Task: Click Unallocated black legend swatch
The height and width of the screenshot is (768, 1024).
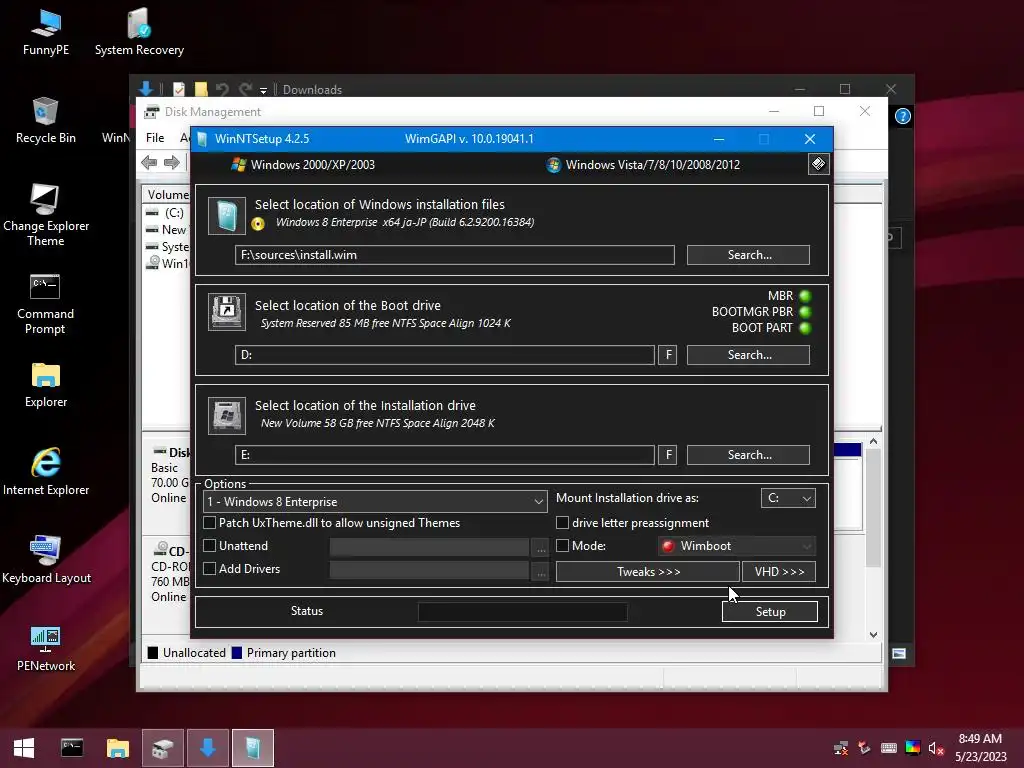Action: click(153, 652)
